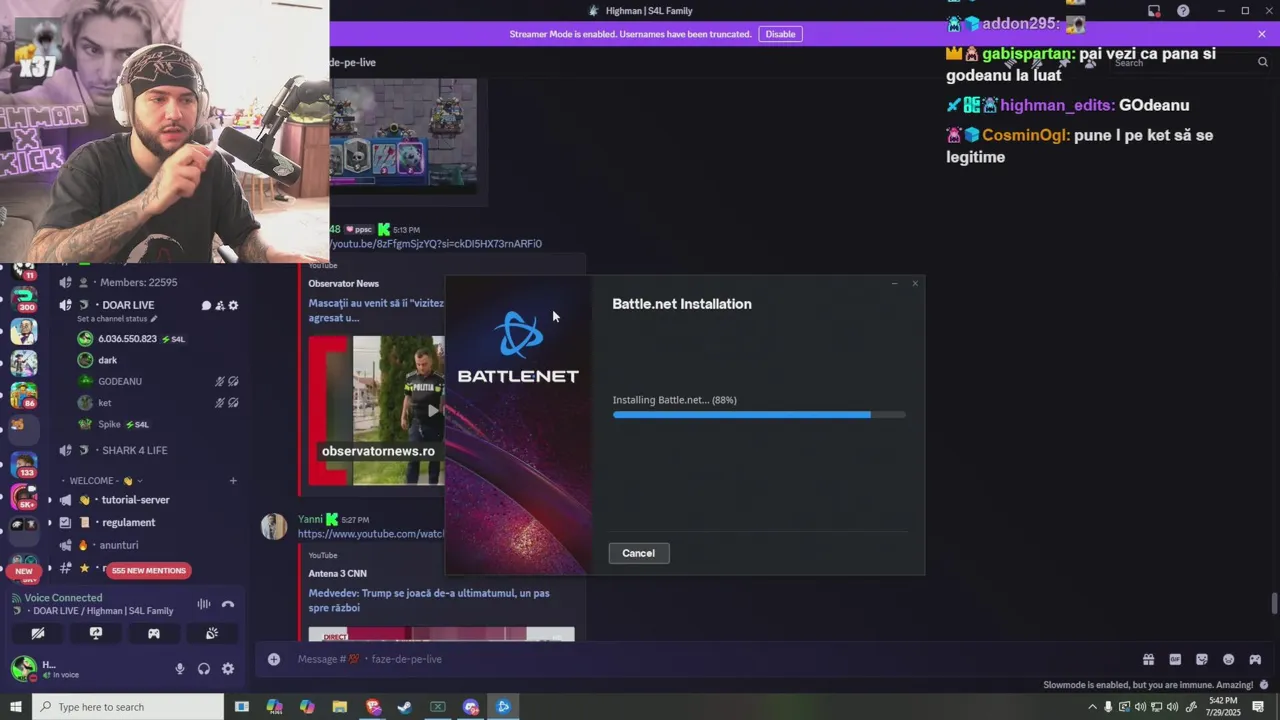Screen dimensions: 1280x720
Task: Deafen with the headphones icon
Action: (x=204, y=669)
